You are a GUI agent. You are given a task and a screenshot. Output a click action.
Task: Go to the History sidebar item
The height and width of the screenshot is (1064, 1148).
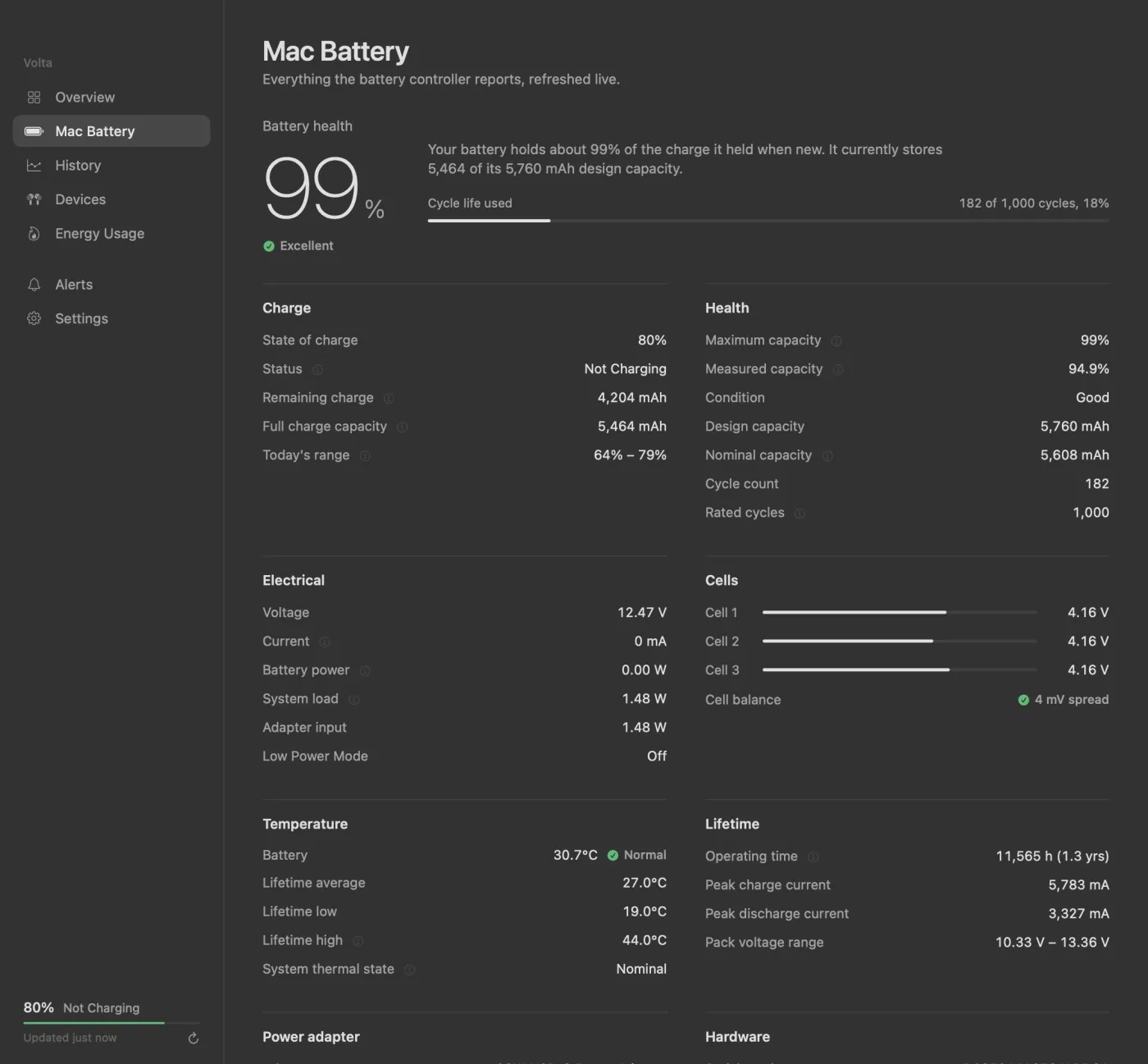pyautogui.click(x=112, y=166)
